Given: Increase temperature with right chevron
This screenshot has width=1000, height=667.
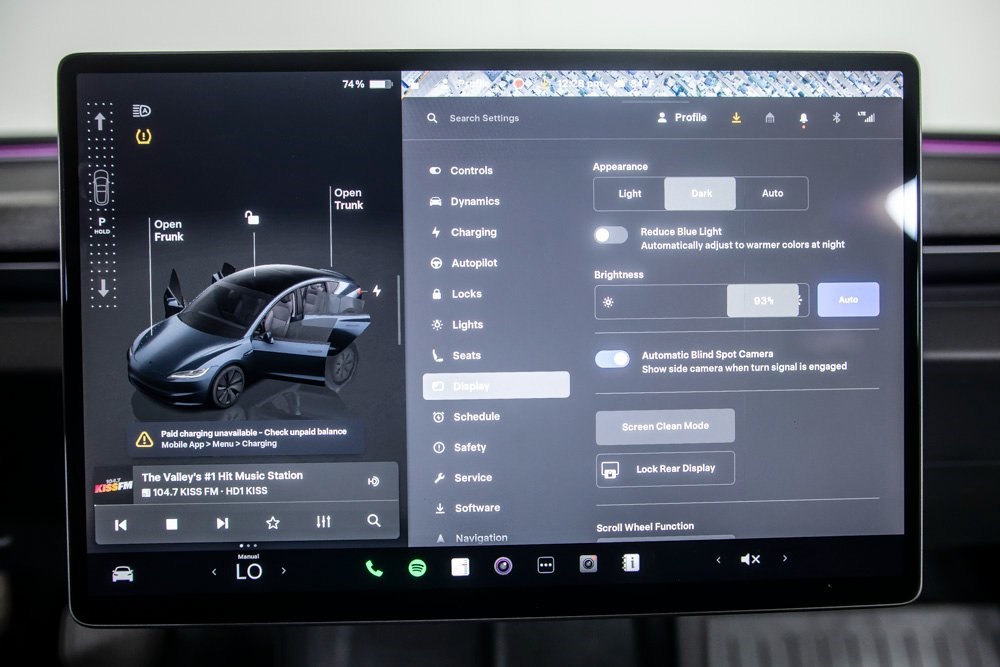Looking at the screenshot, I should 284,571.
